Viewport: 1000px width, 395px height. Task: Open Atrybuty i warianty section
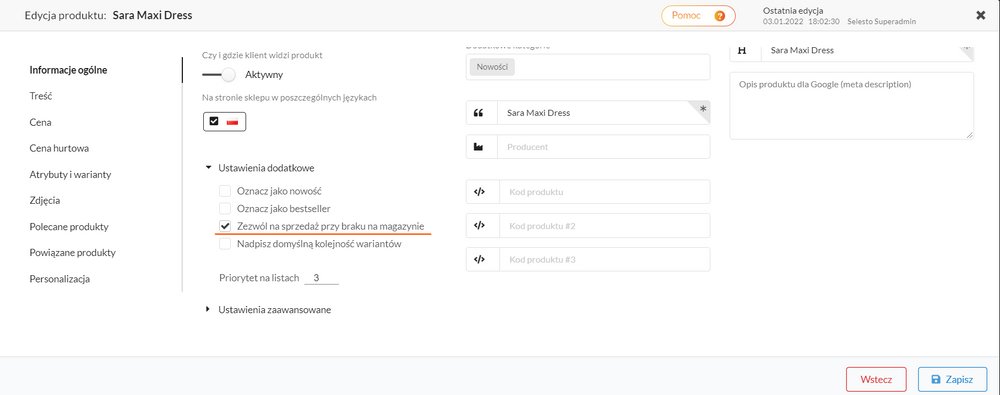pyautogui.click(x=71, y=174)
